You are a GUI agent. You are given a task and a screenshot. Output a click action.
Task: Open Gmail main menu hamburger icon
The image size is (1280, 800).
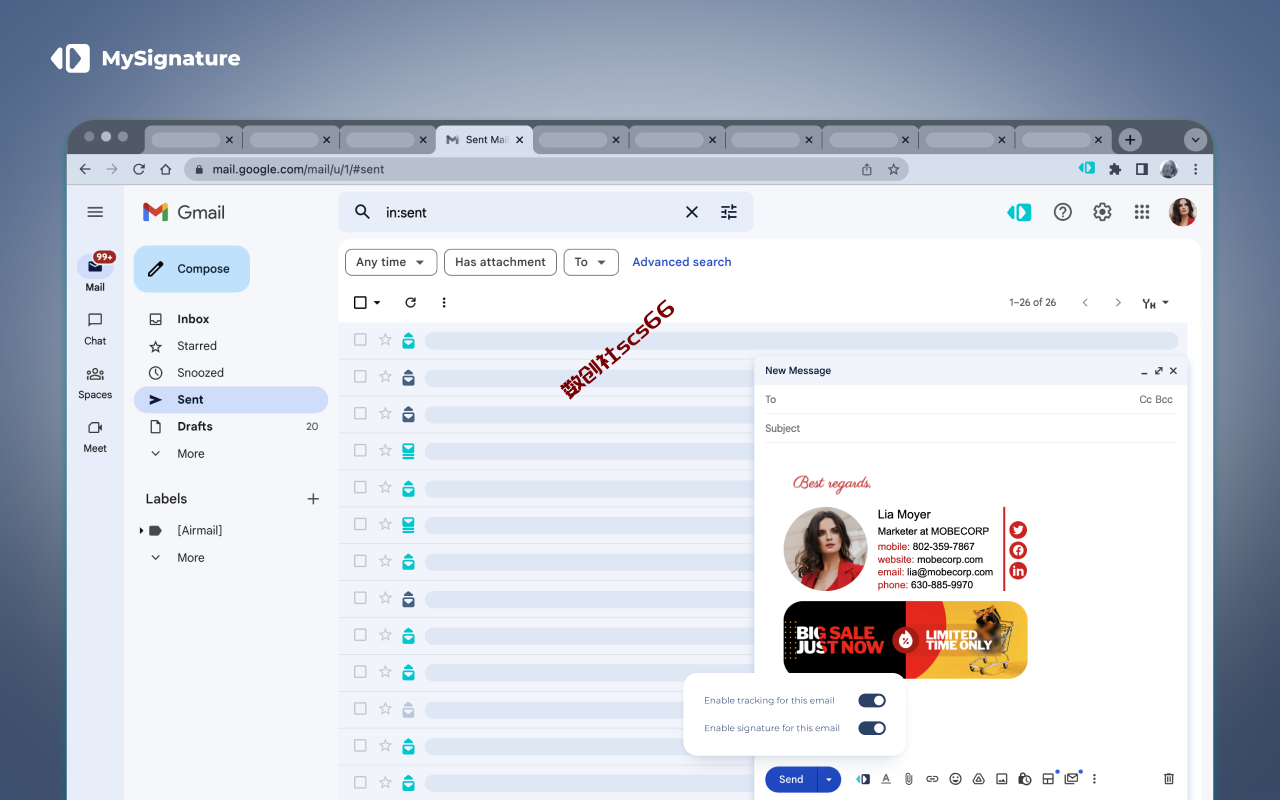pyautogui.click(x=95, y=212)
